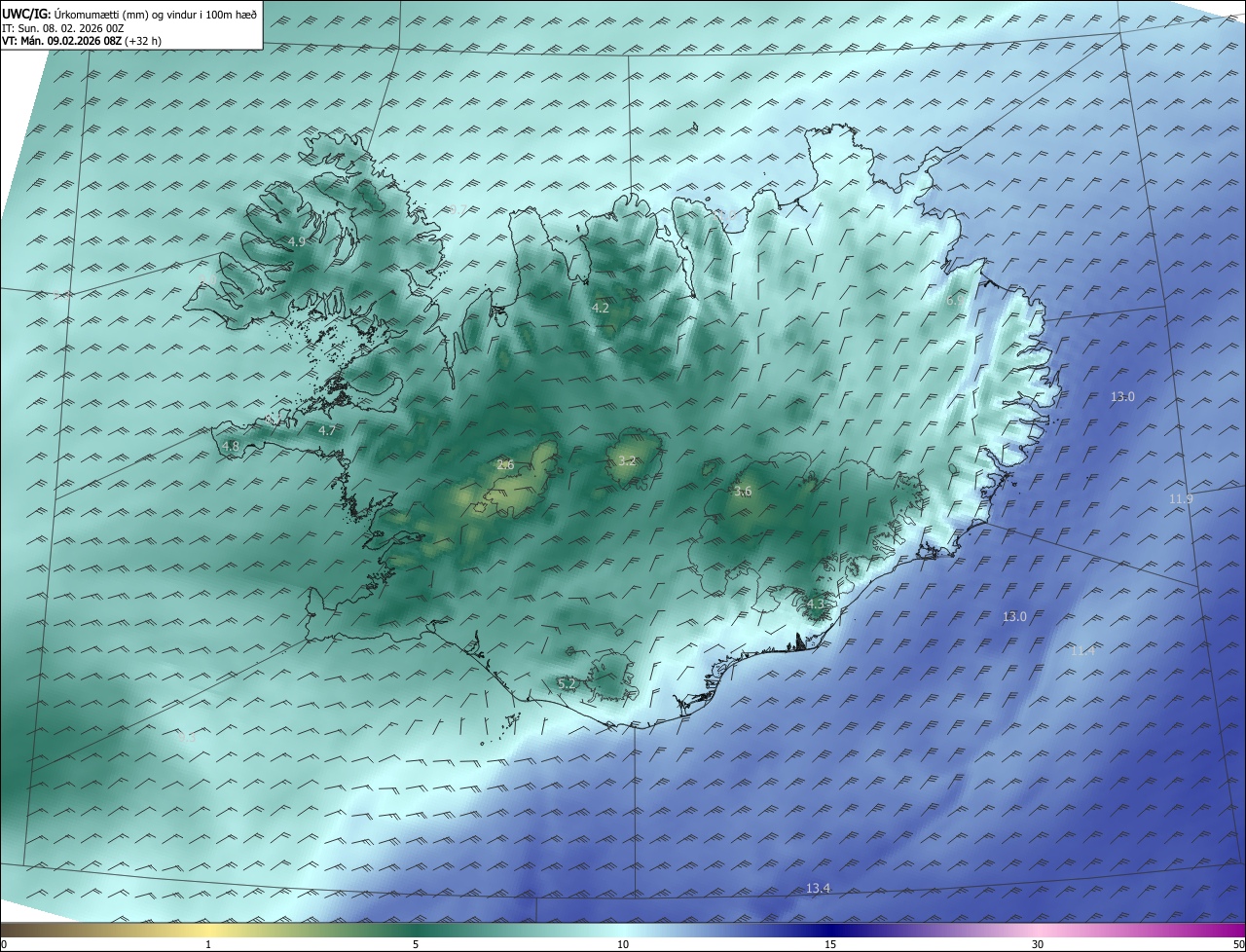Screen dimensions: 1246x952
Task: Click the 6.9 value label on the map
Action: pos(955,301)
